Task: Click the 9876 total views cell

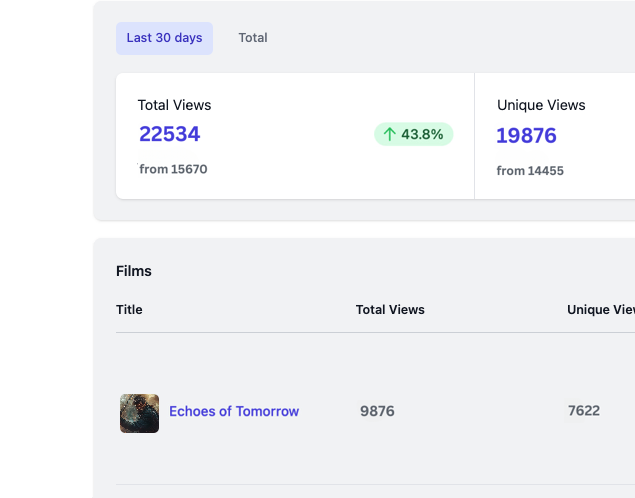Action: pos(377,411)
